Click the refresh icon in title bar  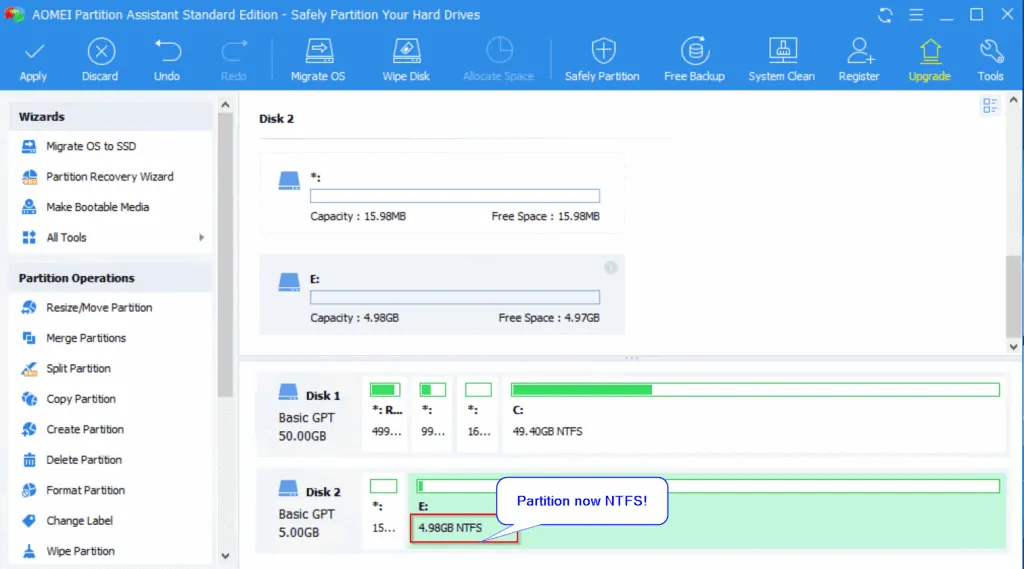(x=885, y=15)
